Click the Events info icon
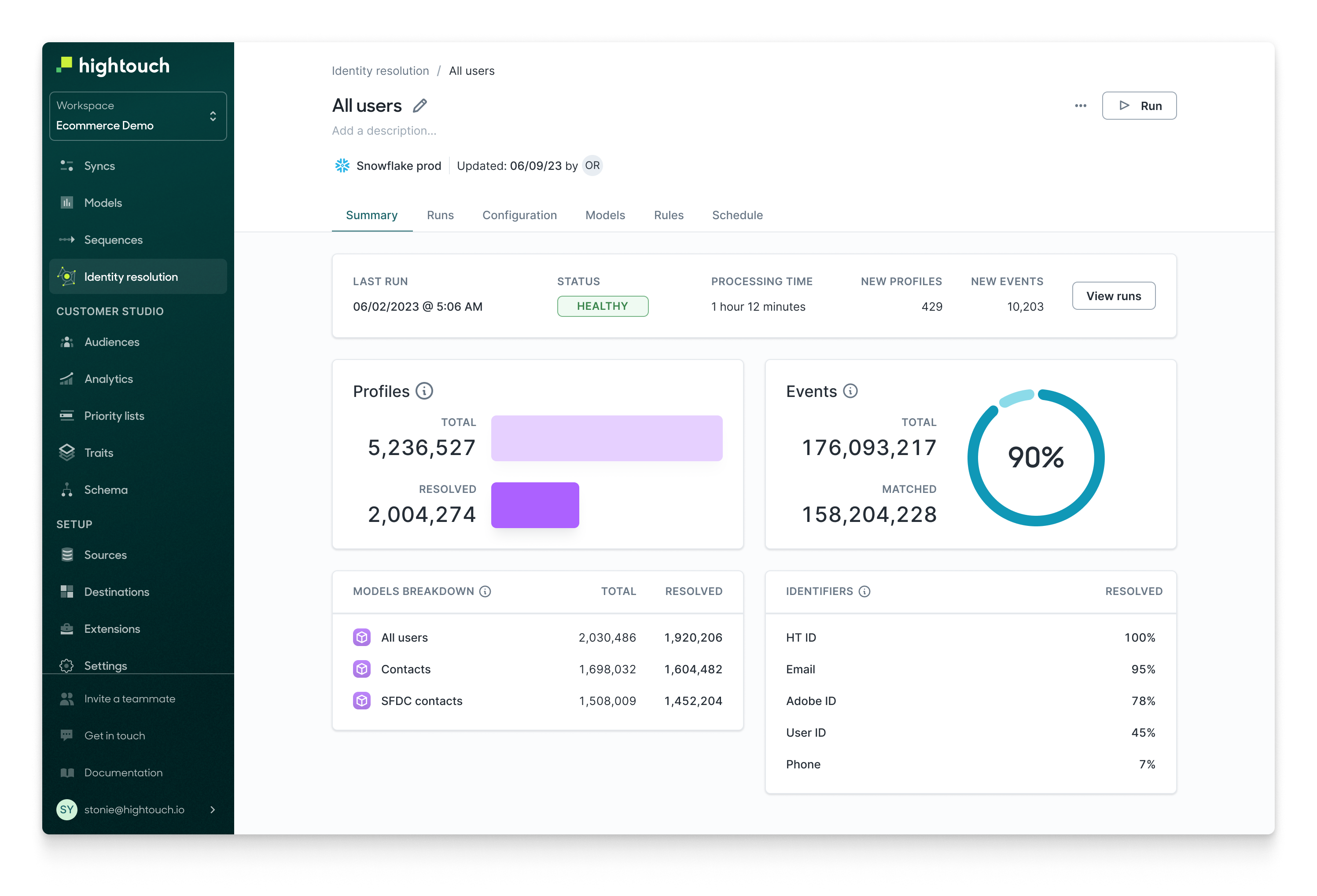Image resolution: width=1317 pixels, height=896 pixels. (850, 391)
